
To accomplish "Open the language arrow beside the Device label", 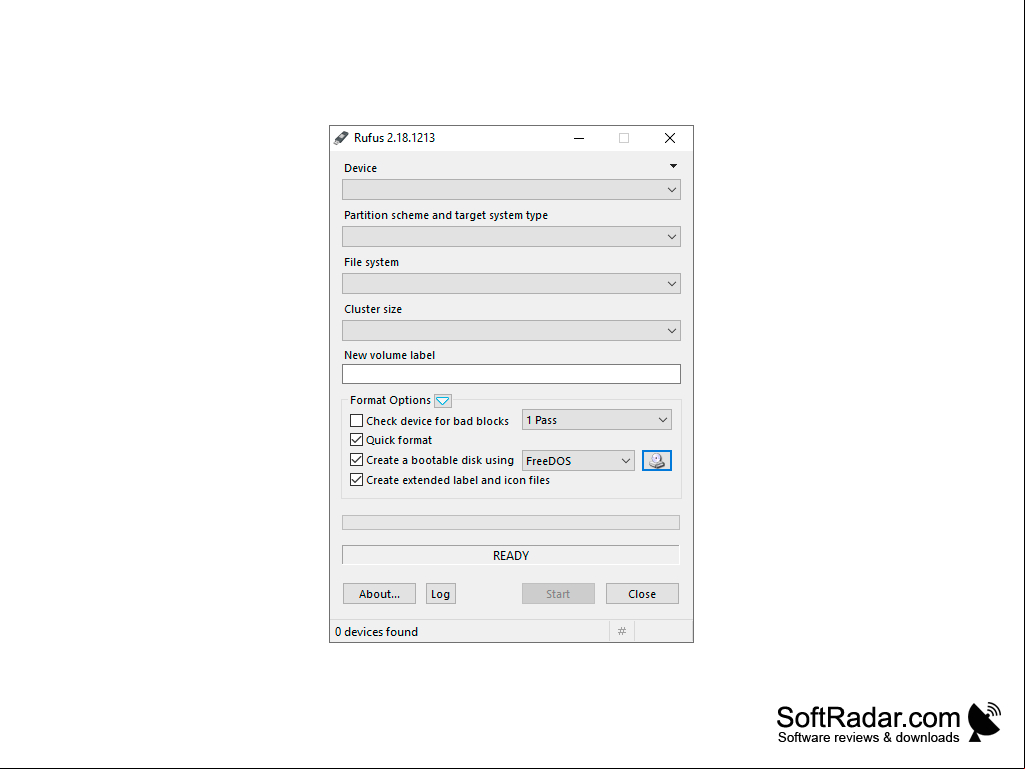I will tap(673, 166).
